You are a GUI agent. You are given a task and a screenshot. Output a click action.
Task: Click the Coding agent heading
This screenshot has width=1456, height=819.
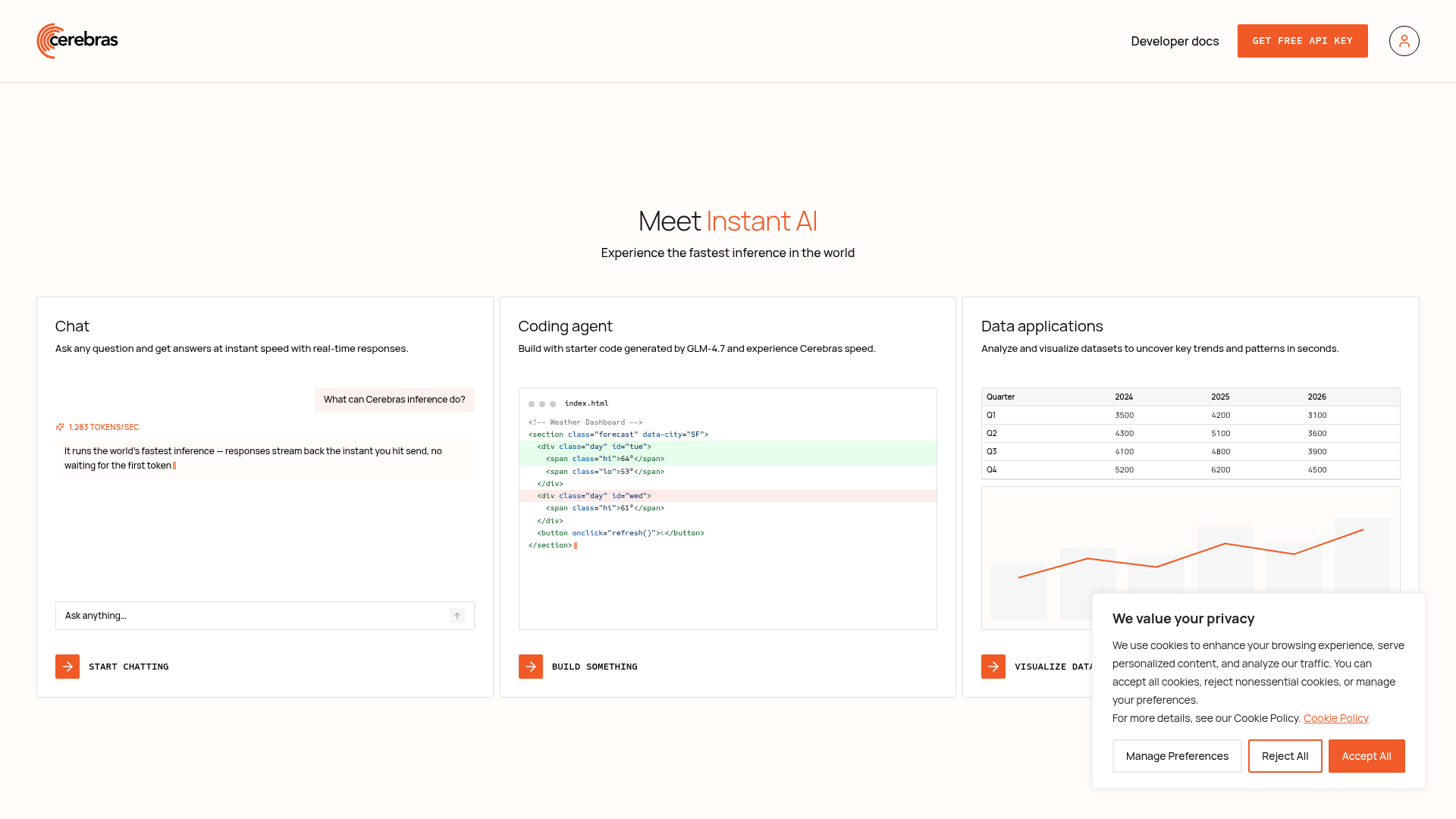click(x=565, y=326)
